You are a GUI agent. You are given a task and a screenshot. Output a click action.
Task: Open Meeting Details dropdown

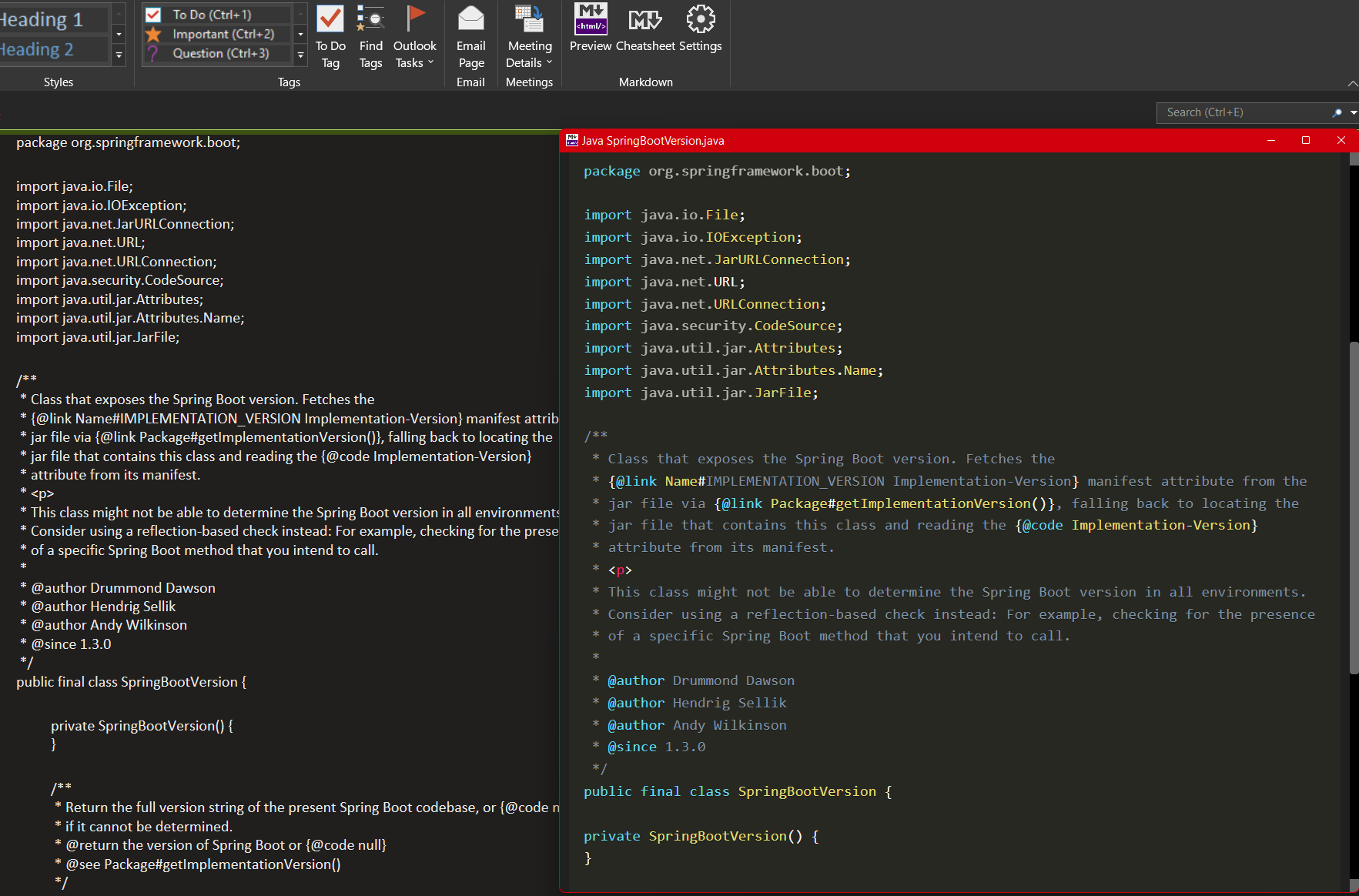(529, 37)
